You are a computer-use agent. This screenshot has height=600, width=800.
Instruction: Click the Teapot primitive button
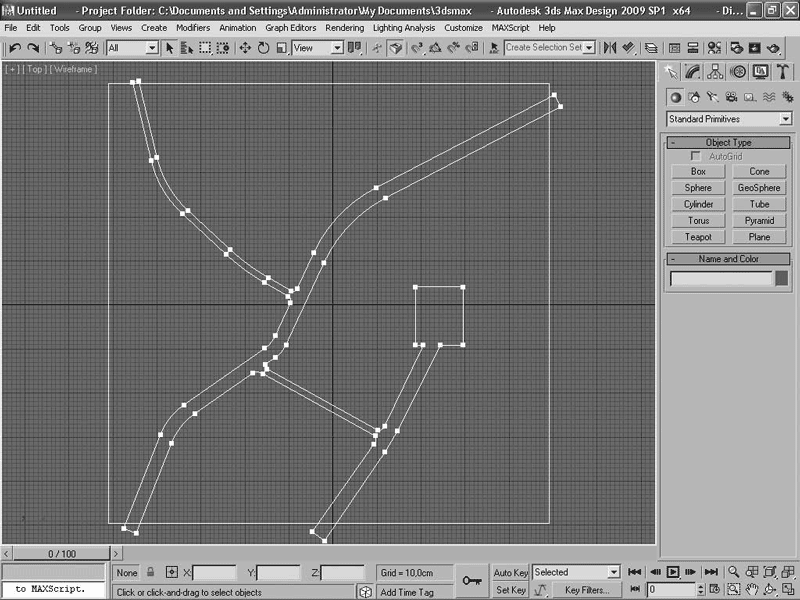click(x=698, y=237)
